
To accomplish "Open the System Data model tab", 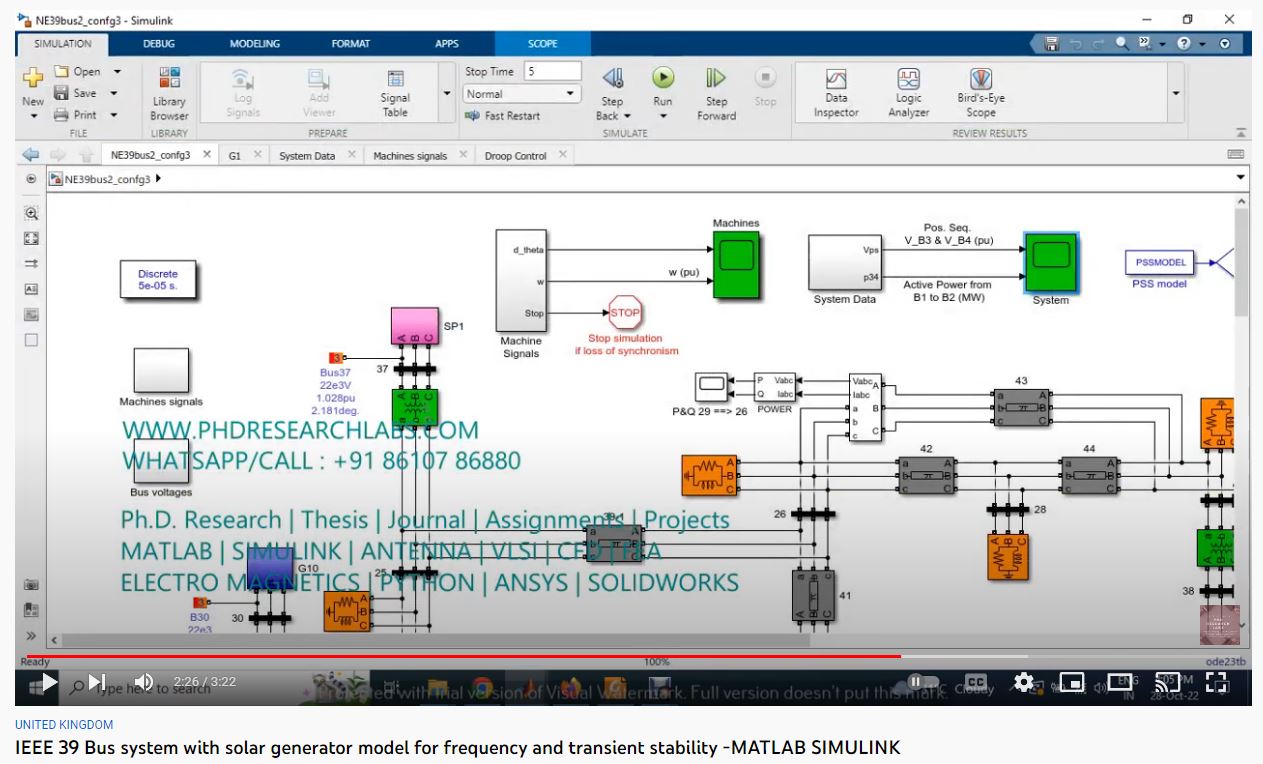I will coord(307,156).
